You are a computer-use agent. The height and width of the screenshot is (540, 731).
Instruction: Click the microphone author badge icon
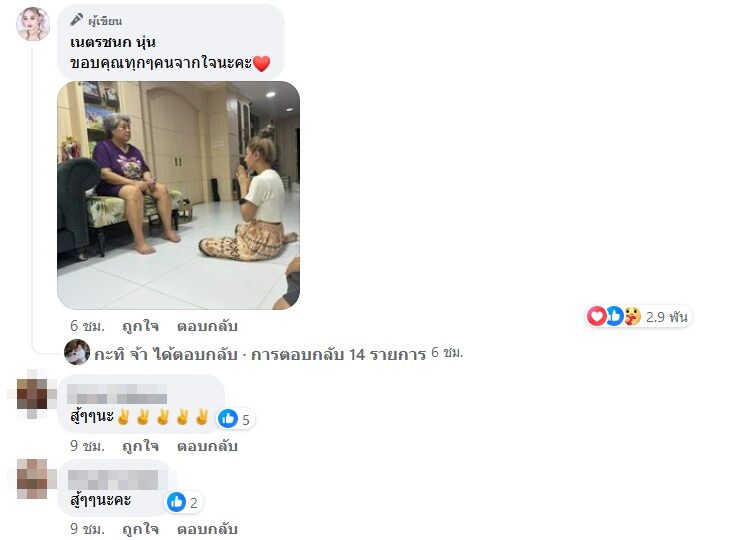76,20
